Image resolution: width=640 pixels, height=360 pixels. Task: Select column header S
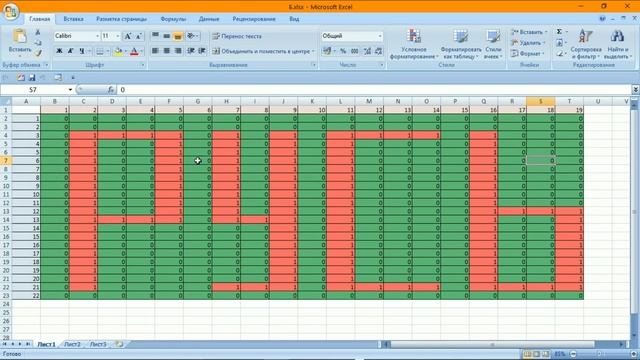coord(541,101)
